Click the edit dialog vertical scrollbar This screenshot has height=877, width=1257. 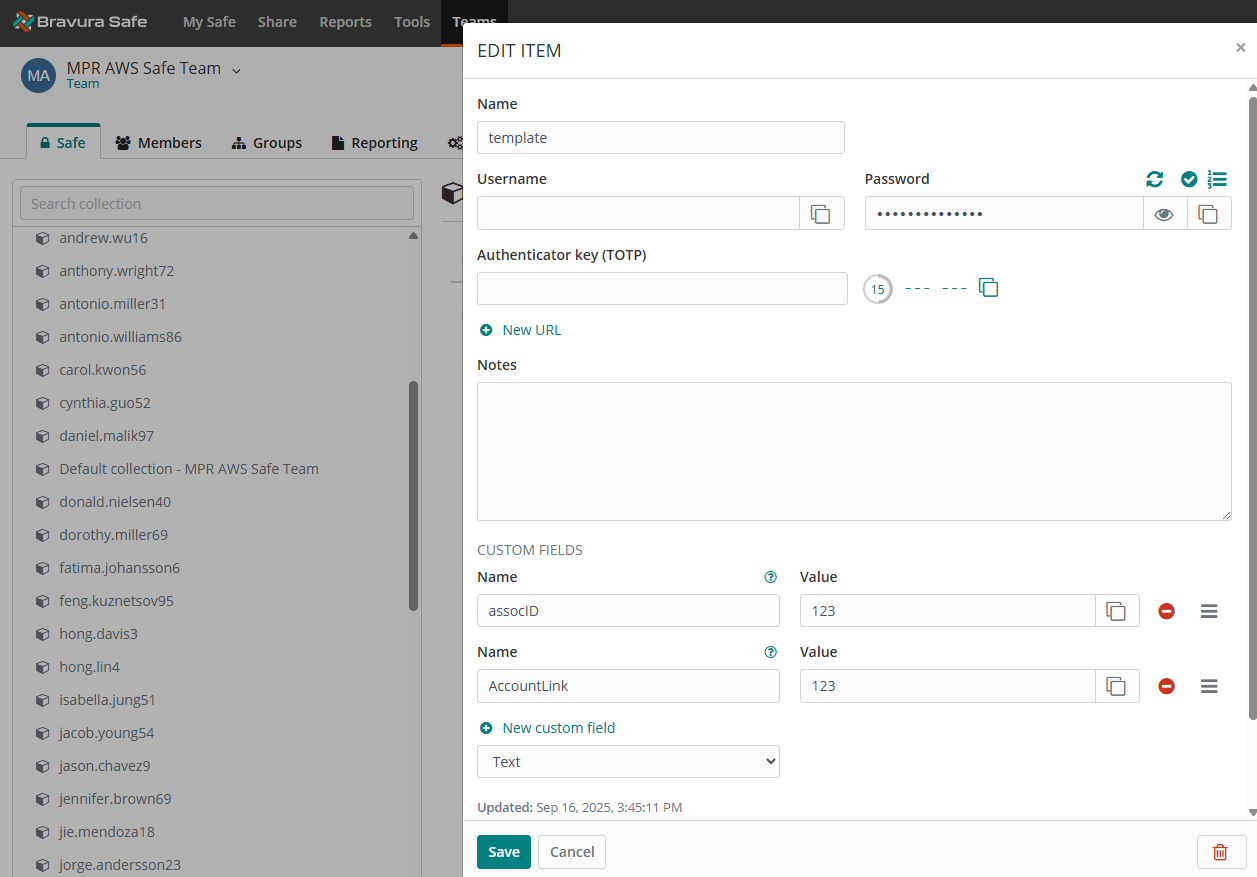click(x=1252, y=400)
